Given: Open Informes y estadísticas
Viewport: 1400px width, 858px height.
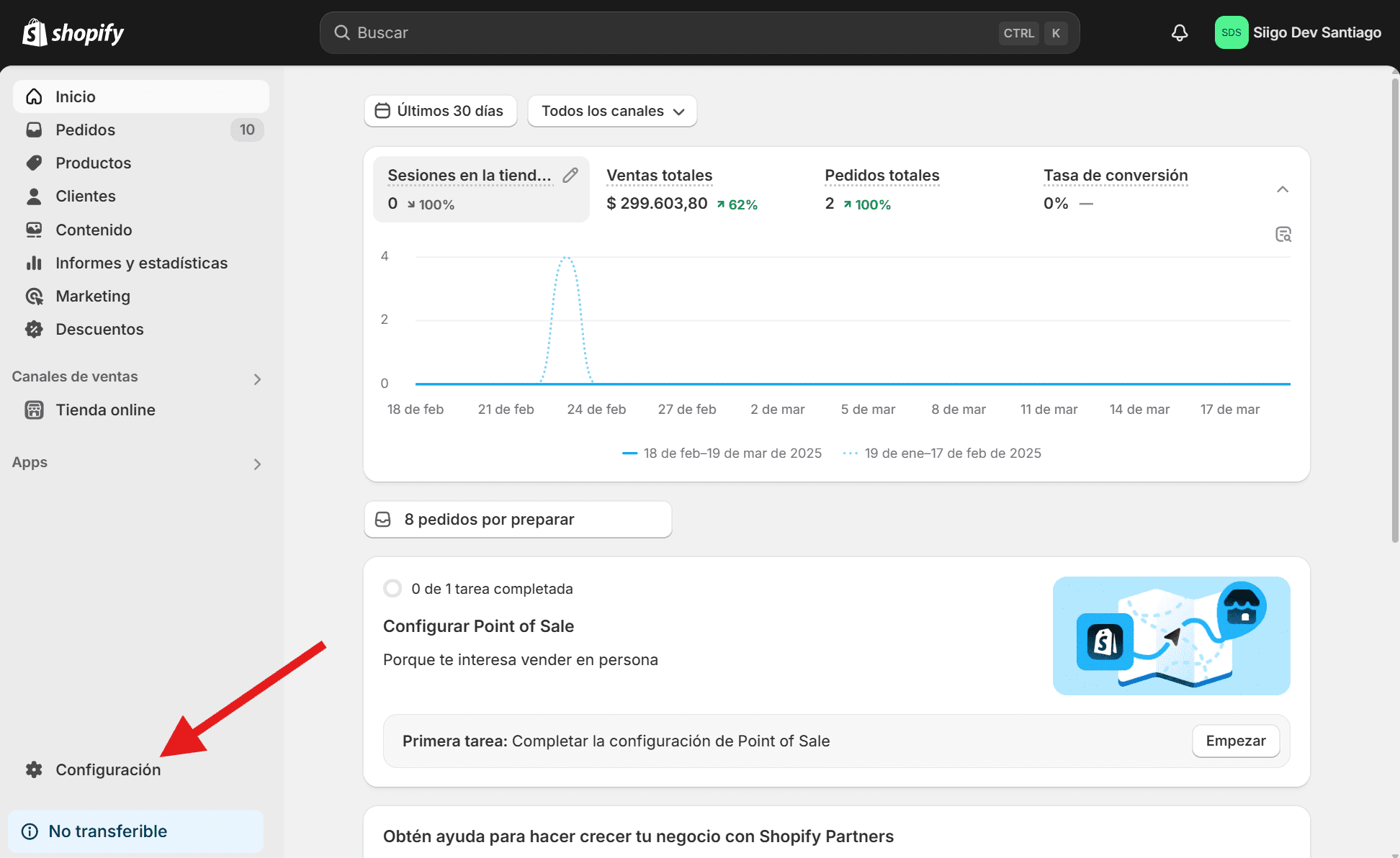Looking at the screenshot, I should (x=141, y=263).
